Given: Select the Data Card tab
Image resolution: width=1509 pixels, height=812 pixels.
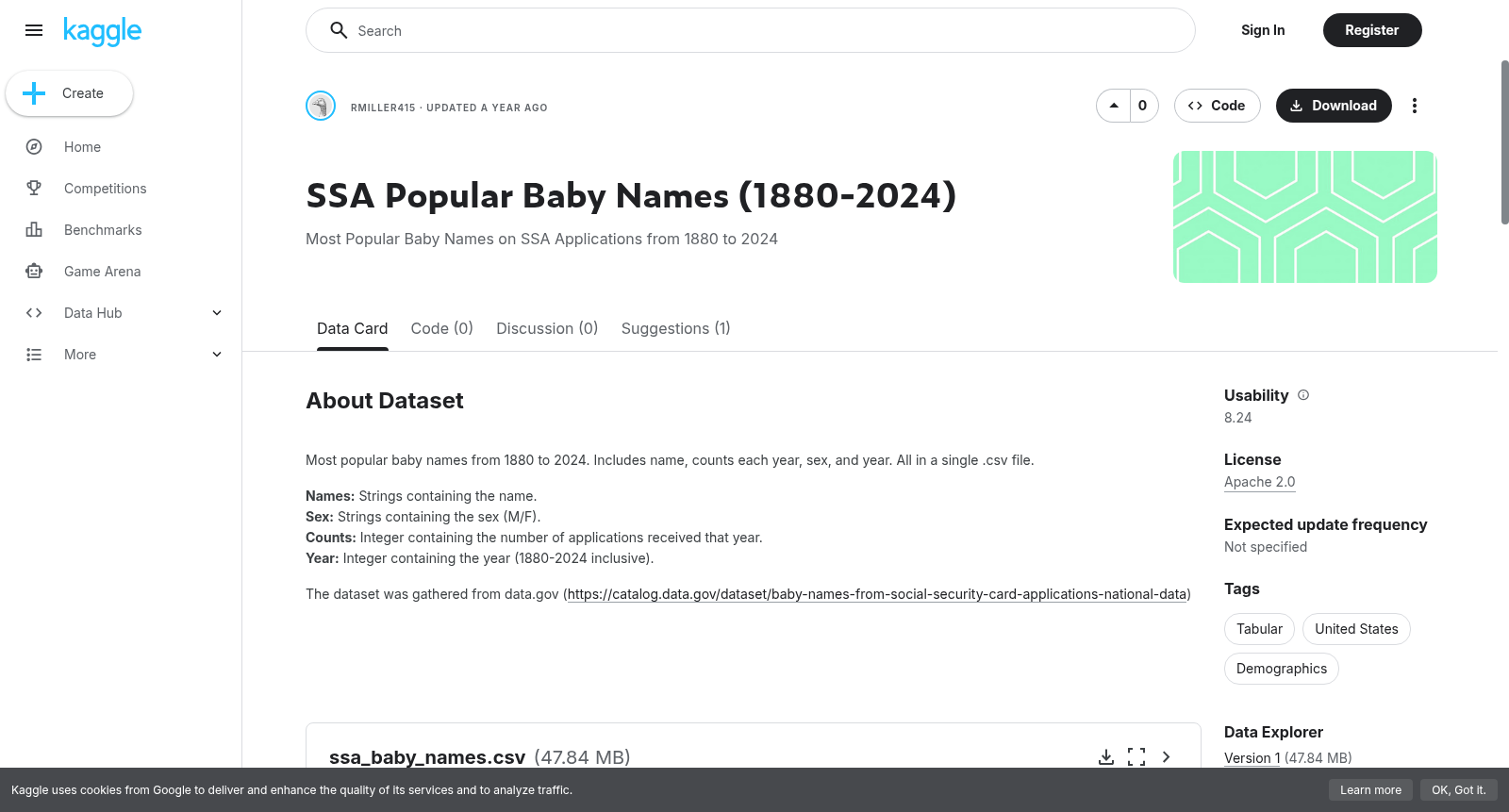Looking at the screenshot, I should 352,328.
